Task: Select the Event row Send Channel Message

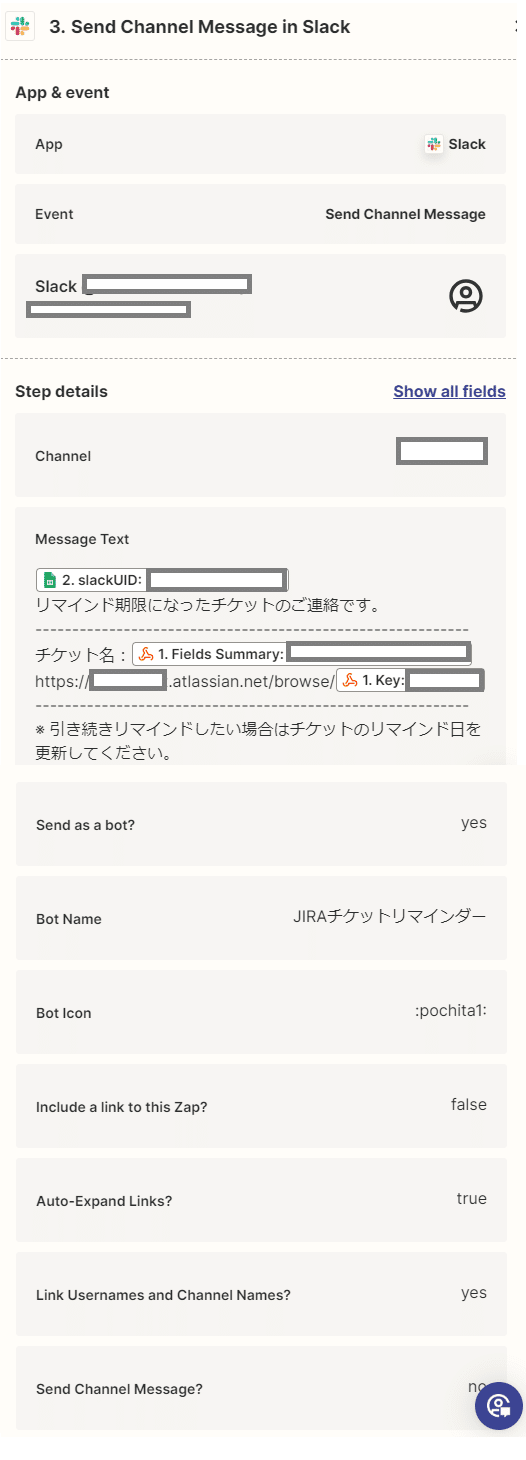Action: [260, 214]
